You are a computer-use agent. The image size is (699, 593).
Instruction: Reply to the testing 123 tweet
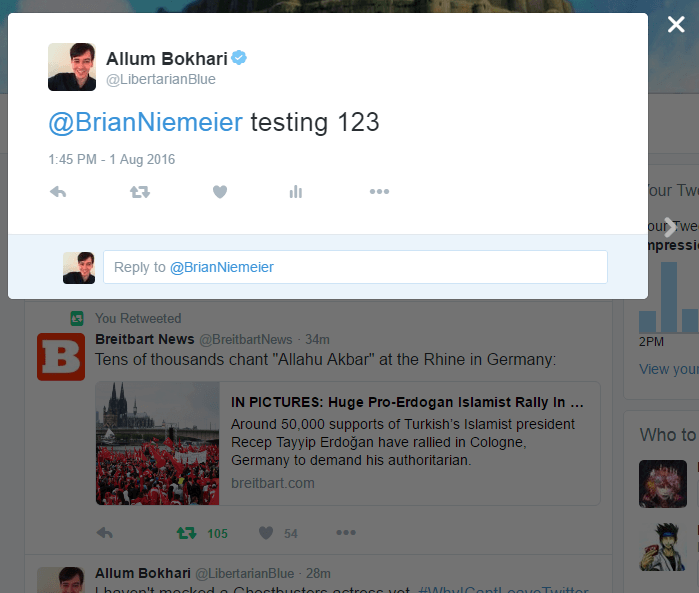[58, 192]
